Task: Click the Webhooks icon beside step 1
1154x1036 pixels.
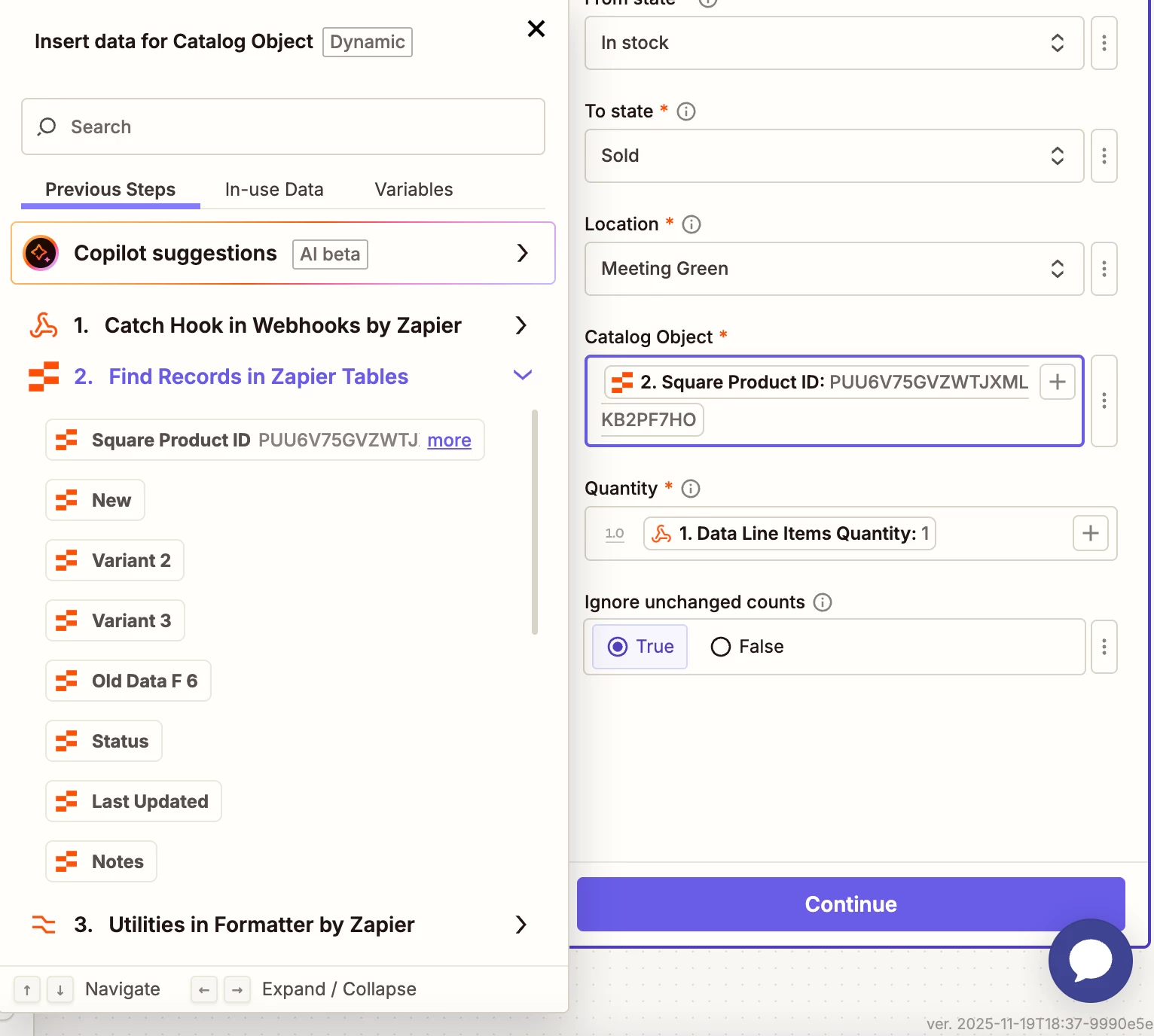Action: tap(44, 325)
